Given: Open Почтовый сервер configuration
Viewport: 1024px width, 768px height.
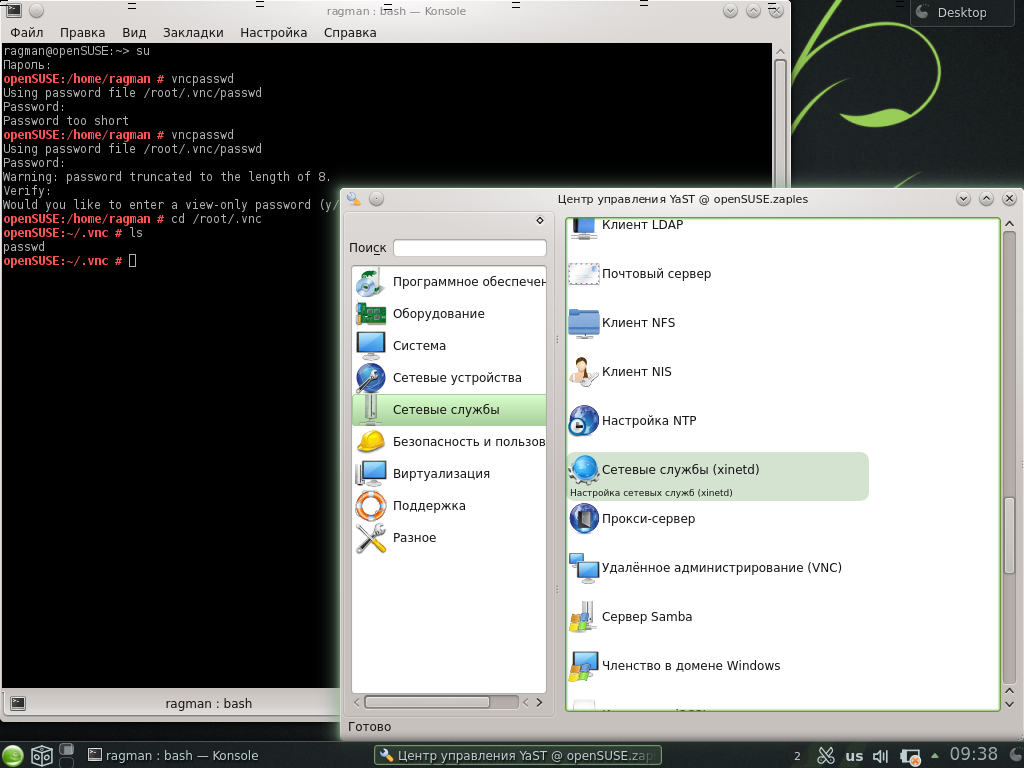Looking at the screenshot, I should tap(655, 274).
